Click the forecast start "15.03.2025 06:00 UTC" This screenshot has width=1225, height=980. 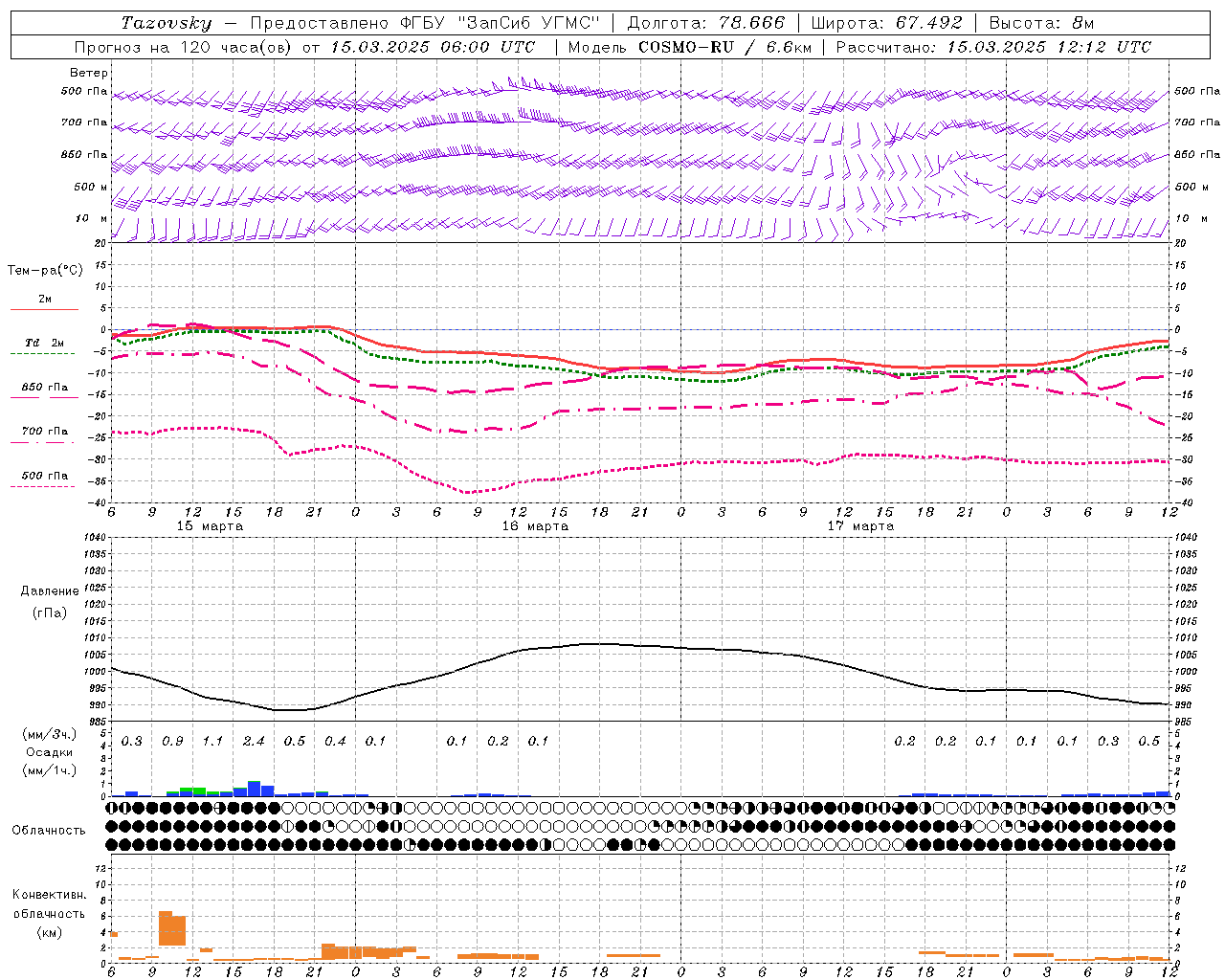coord(433,47)
